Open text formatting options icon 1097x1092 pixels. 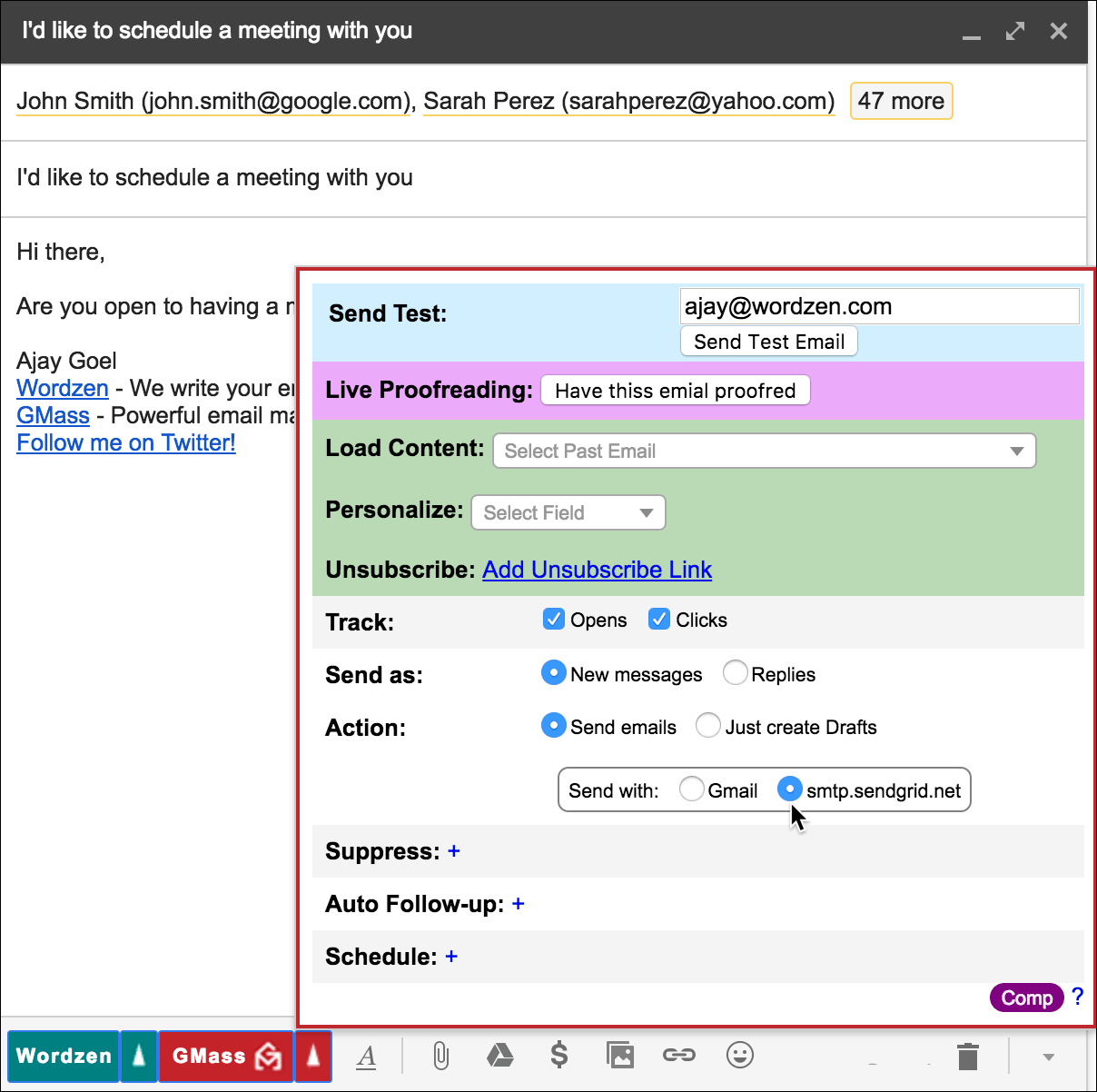367,1057
